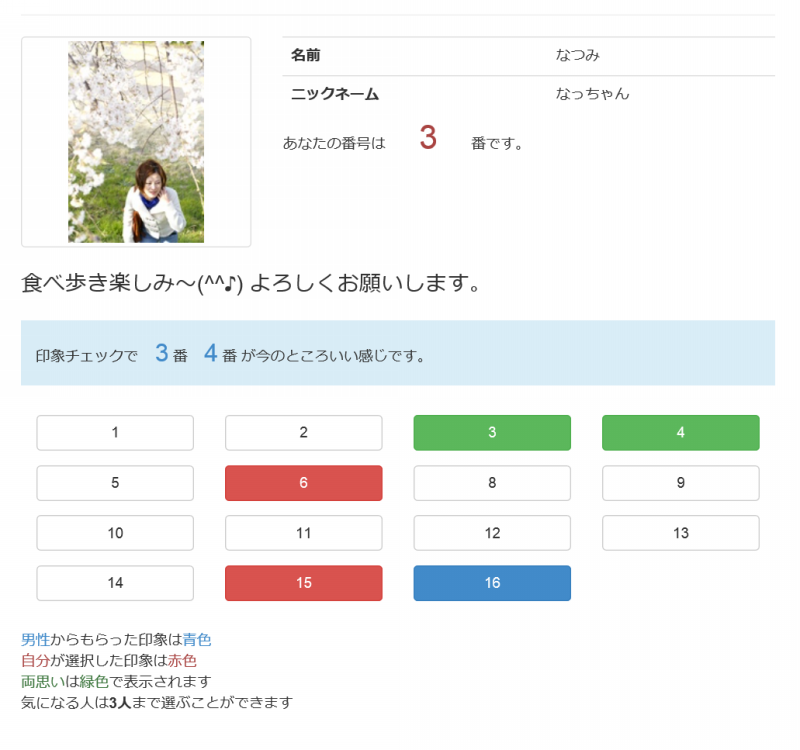Deselect the red number 6 button
This screenshot has height=750, width=800.
pos(304,483)
